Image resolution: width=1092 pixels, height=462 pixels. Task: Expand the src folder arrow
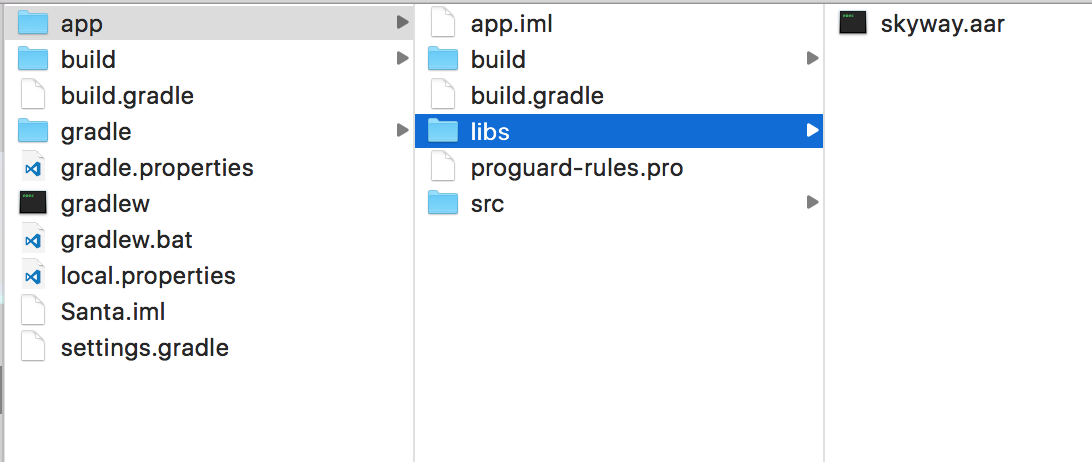coord(812,202)
